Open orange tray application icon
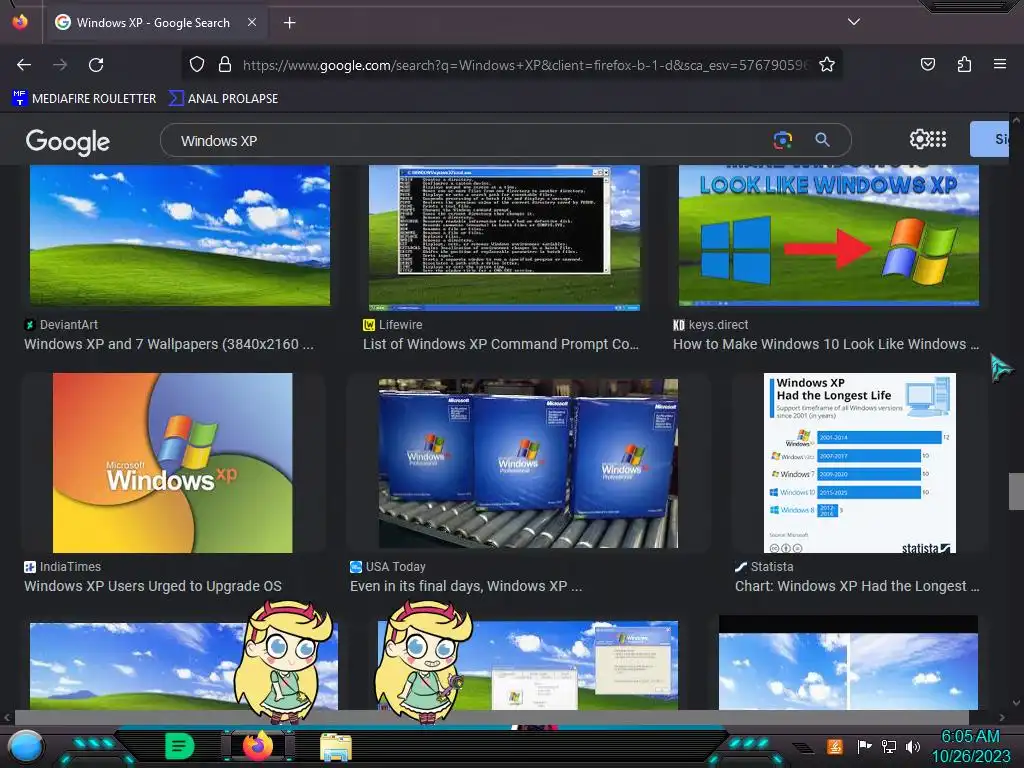Image resolution: width=1024 pixels, height=768 pixels. [x=835, y=746]
